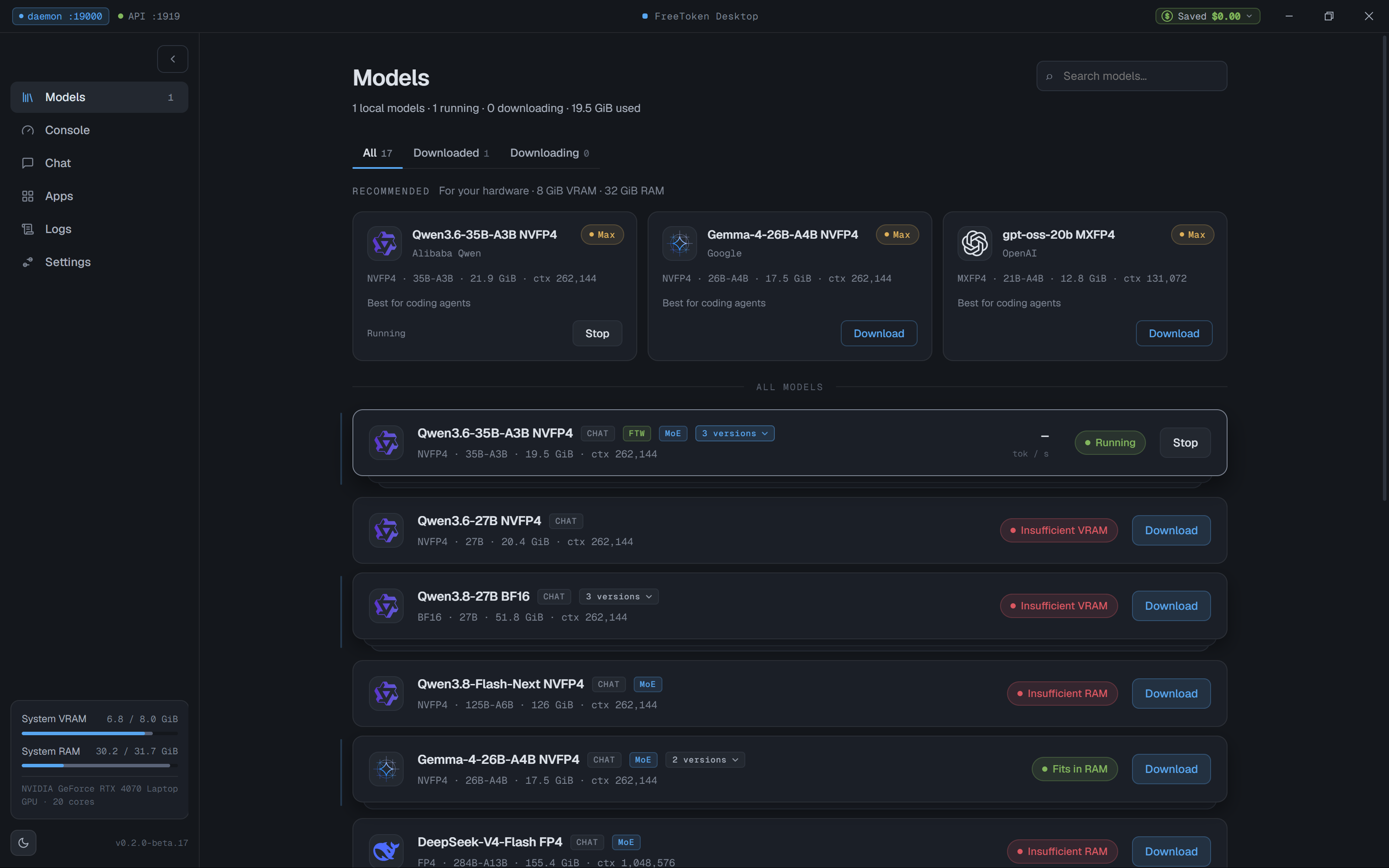Image resolution: width=1389 pixels, height=868 pixels.
Task: Click Insufficient VRAM badge for Qwen3.6-27B
Action: click(x=1058, y=530)
